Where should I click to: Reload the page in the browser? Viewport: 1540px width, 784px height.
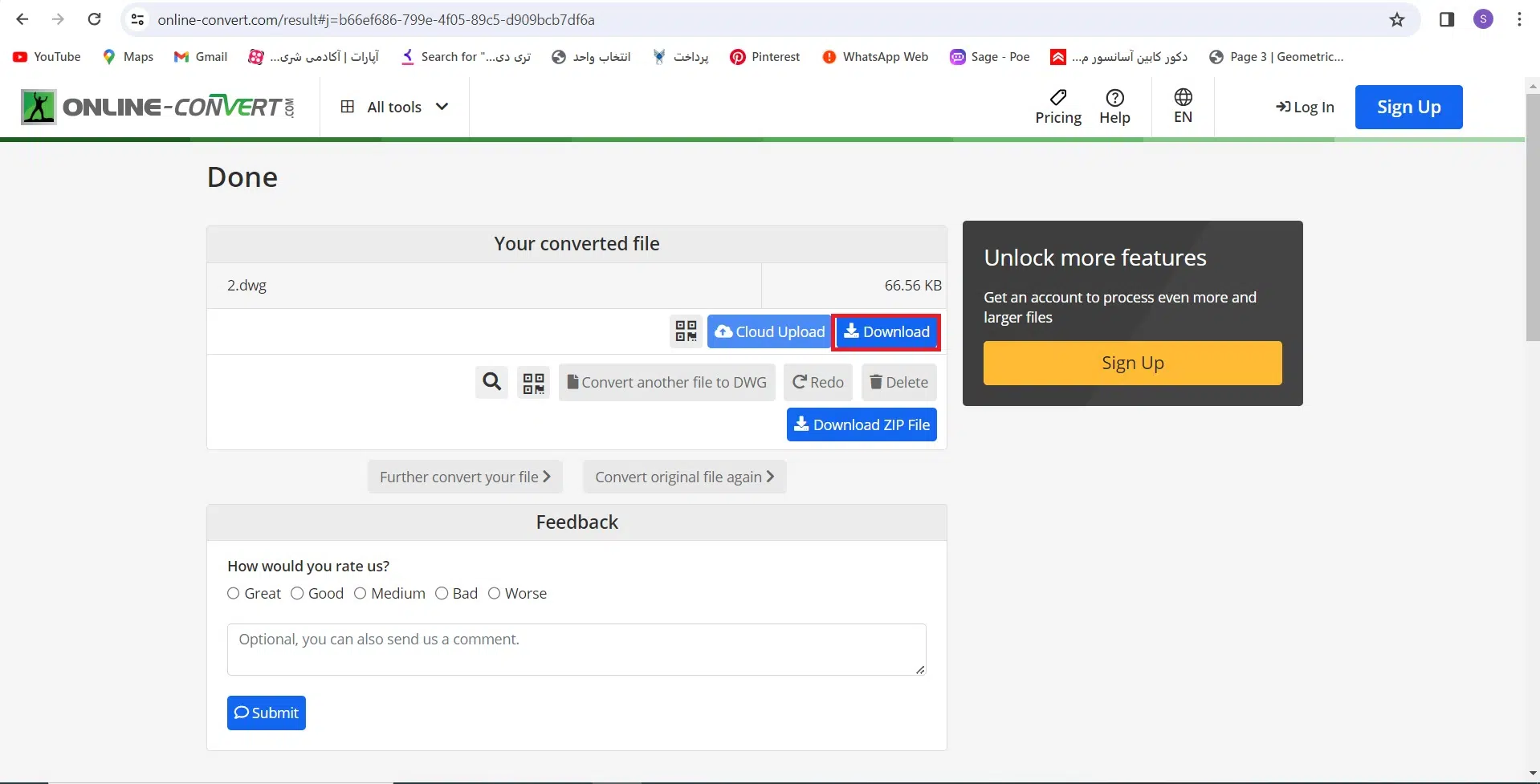coord(94,20)
